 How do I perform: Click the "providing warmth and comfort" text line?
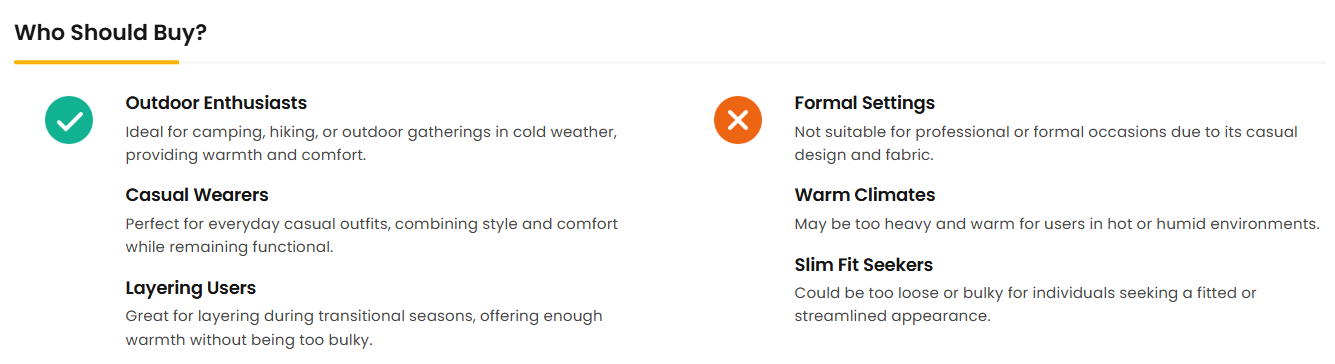[246, 156]
